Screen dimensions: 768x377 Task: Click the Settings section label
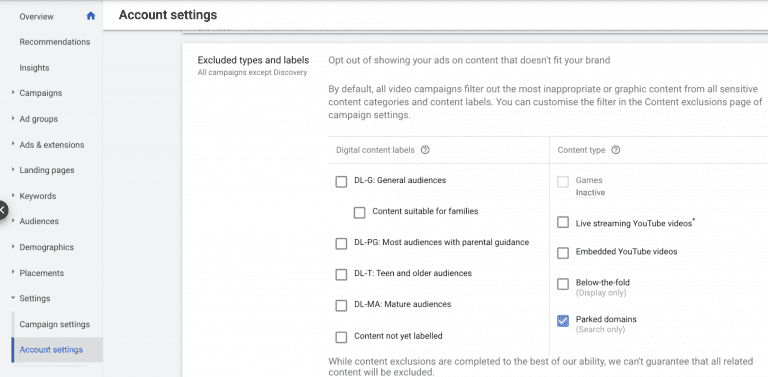point(35,298)
